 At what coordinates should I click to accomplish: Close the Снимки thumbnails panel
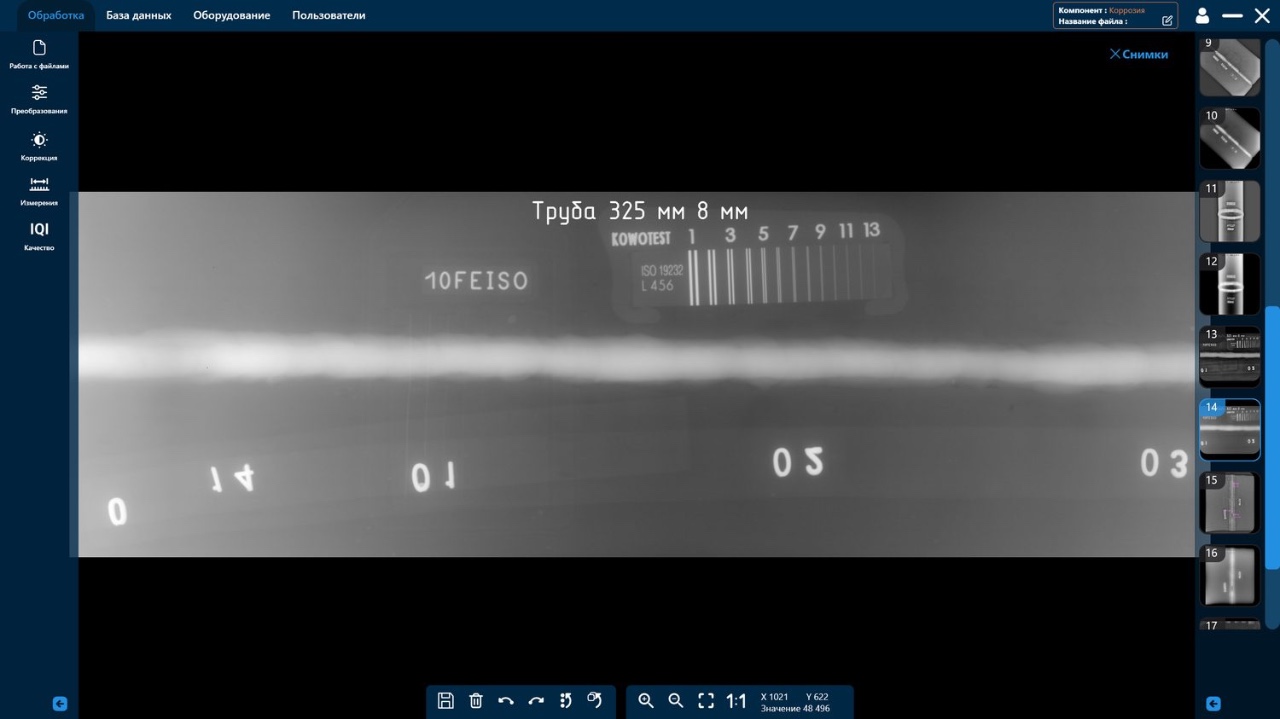tap(1138, 54)
